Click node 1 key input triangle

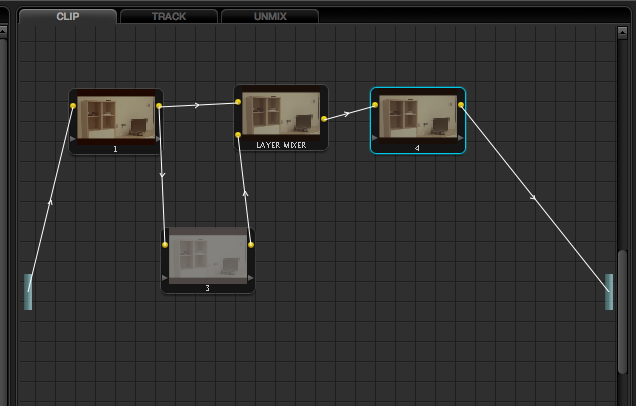pos(73,139)
